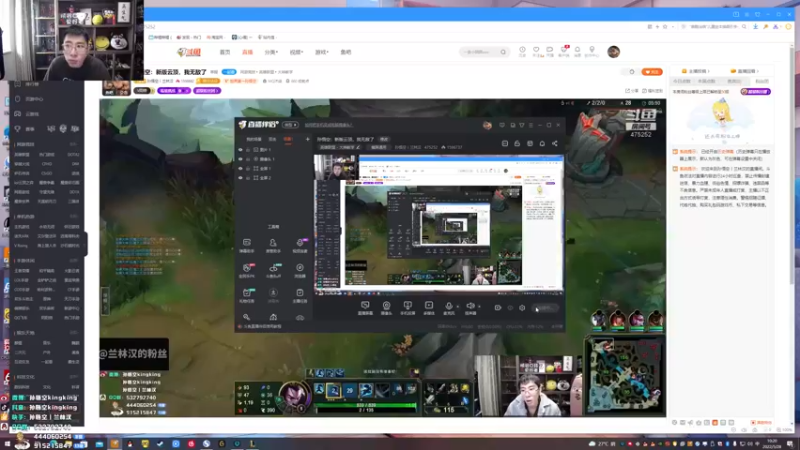This screenshot has height=450, width=800.
Task: Switch to the 直播回看 tab in right panel
Action: (744, 71)
